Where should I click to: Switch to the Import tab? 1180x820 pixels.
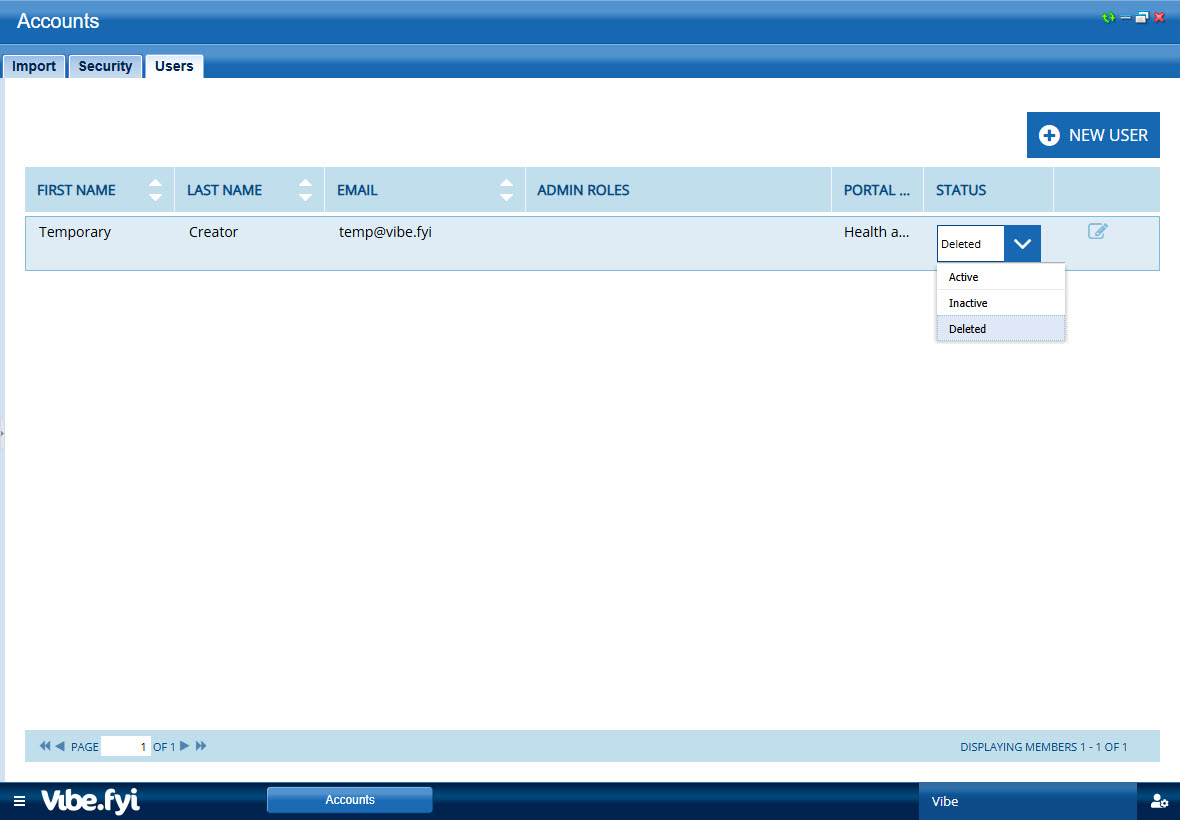[34, 66]
